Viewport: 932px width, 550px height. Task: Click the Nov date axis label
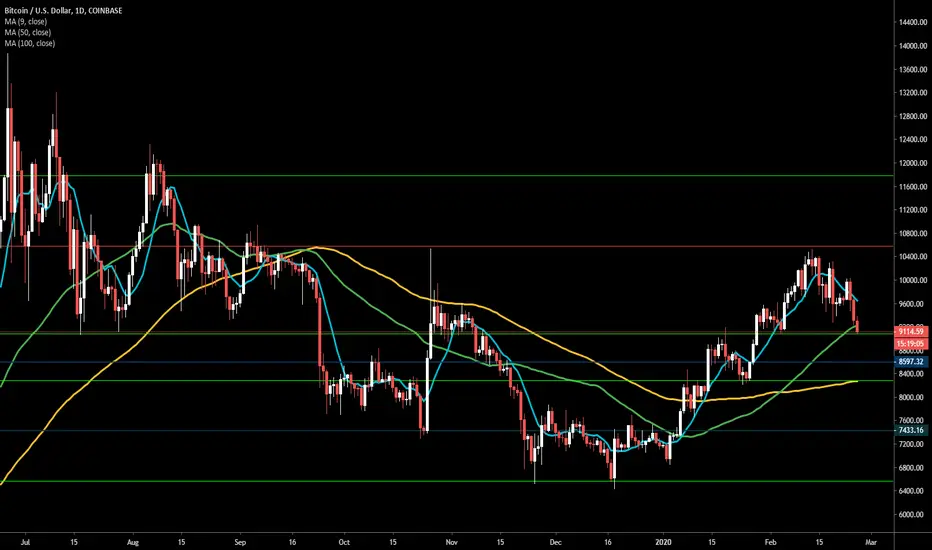(452, 542)
